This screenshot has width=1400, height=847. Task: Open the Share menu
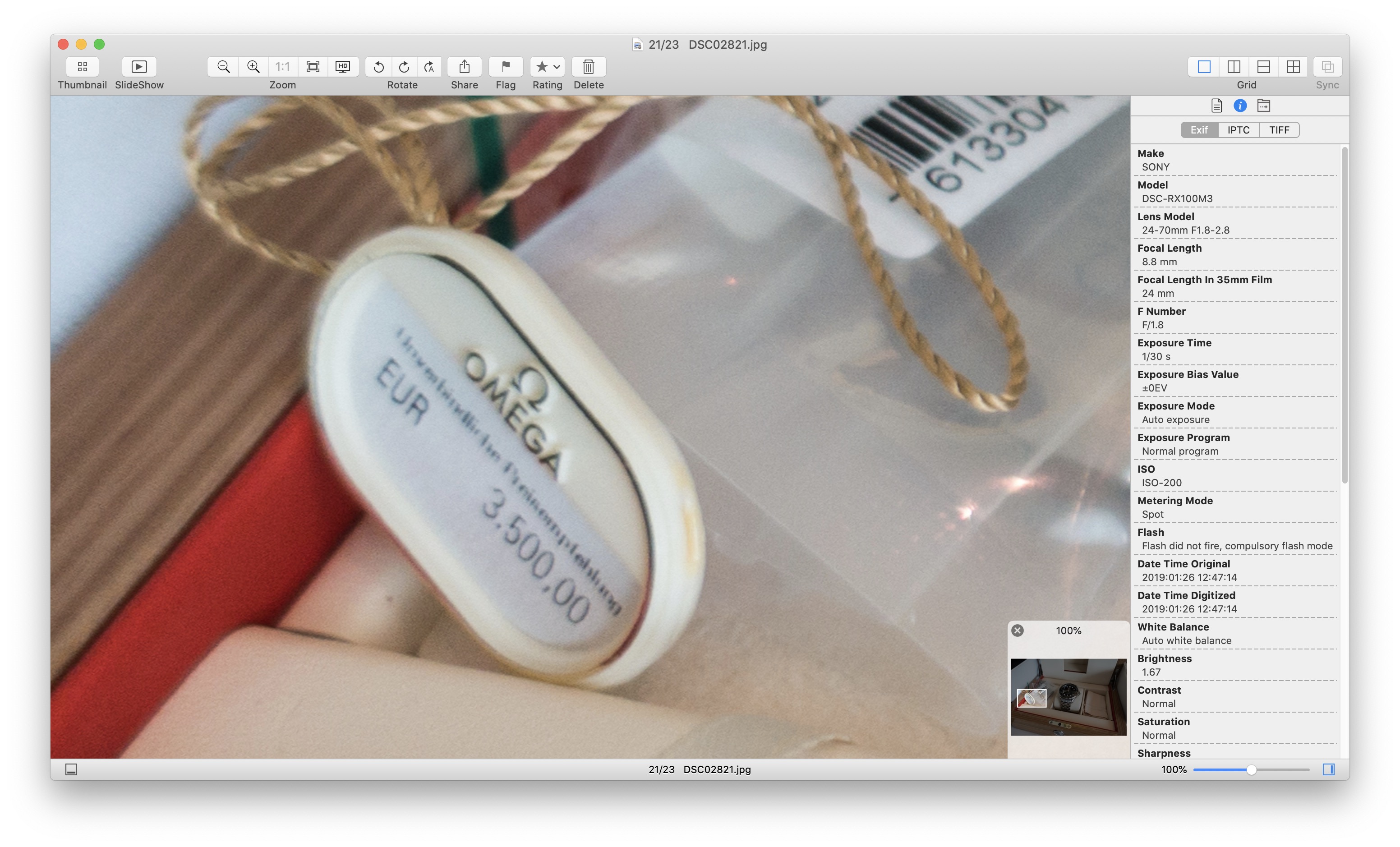pos(464,67)
